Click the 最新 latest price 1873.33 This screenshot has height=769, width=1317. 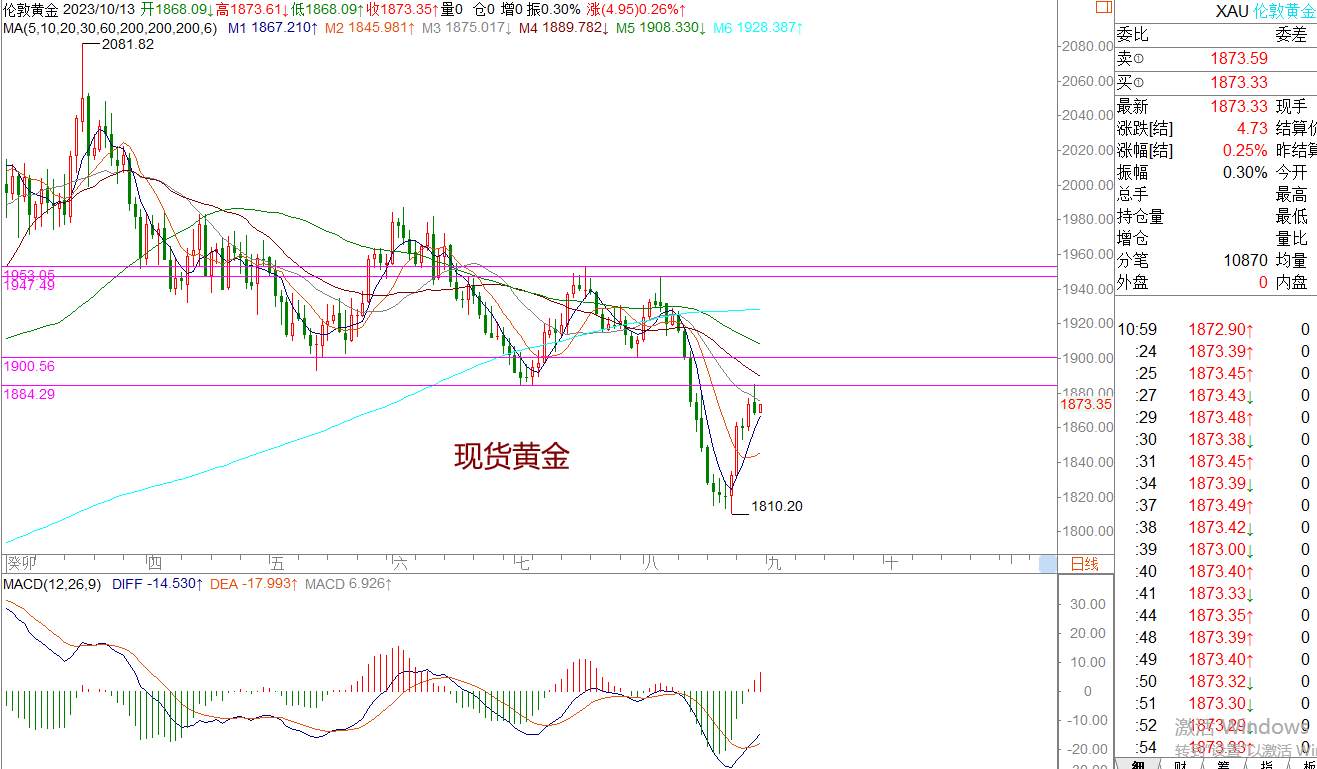tap(1239, 106)
